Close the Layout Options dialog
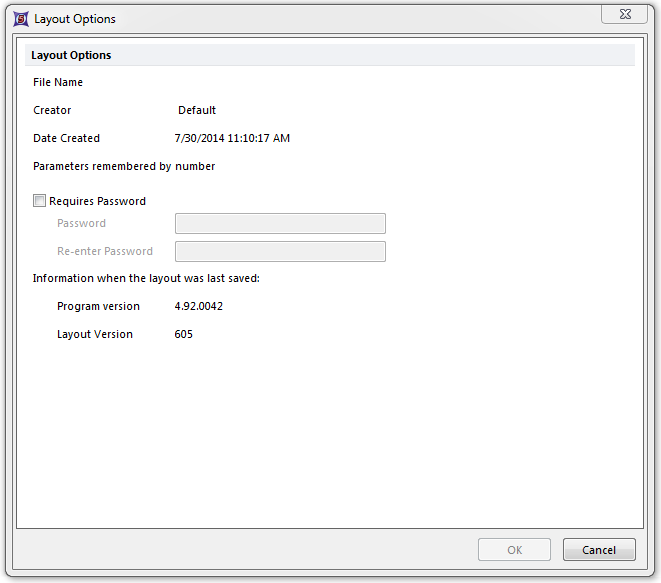This screenshot has height=583, width=661. [624, 14]
